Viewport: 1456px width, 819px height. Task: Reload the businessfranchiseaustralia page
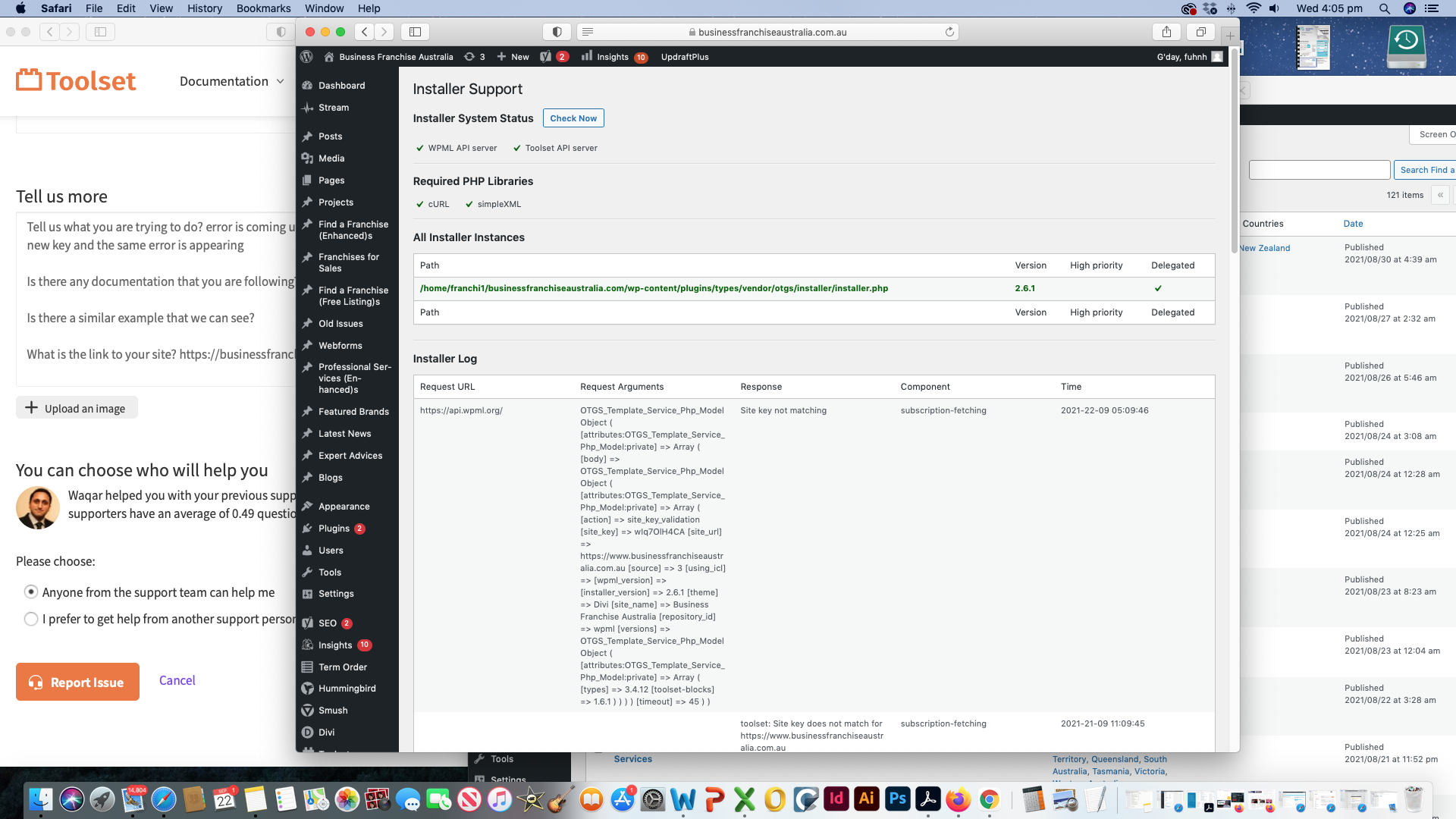(949, 32)
